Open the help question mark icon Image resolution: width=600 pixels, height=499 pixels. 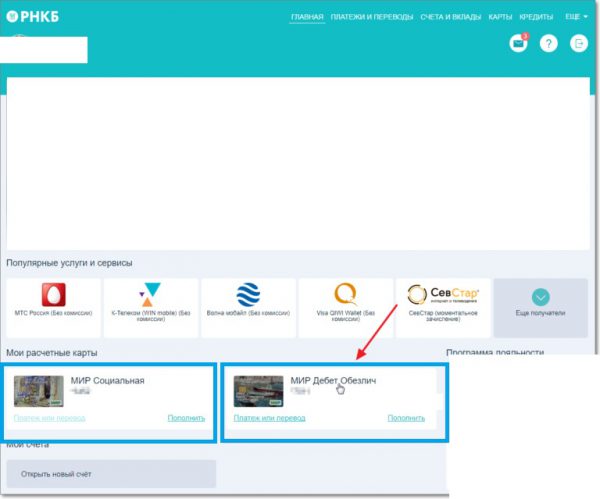click(548, 43)
